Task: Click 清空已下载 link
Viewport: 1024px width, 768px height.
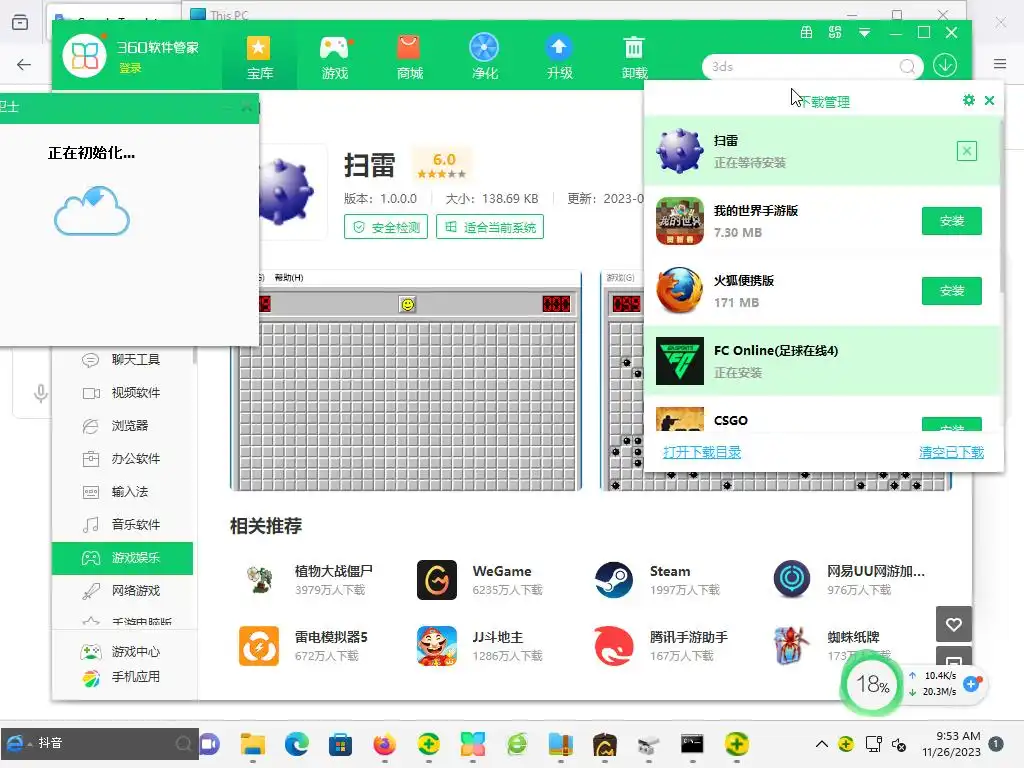Action: coord(951,452)
